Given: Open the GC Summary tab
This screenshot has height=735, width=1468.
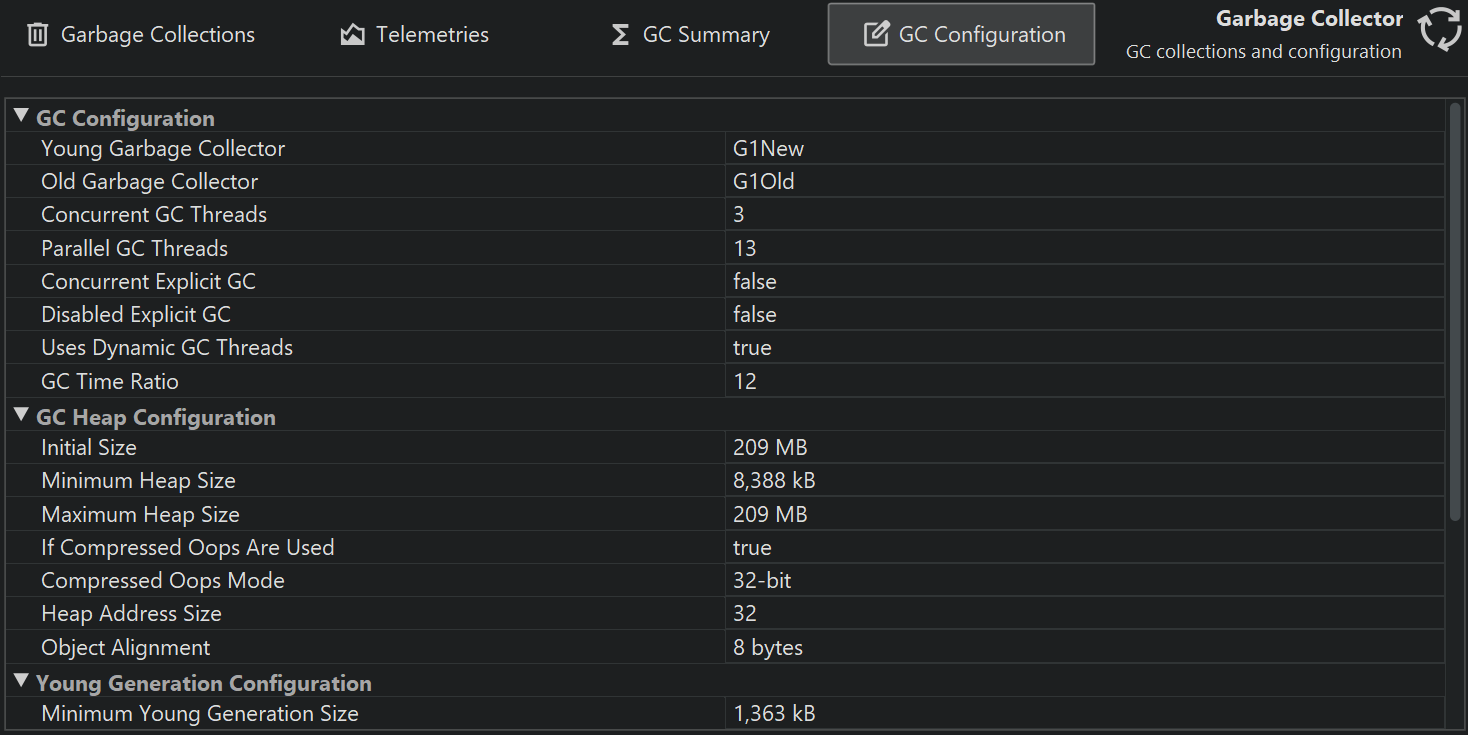Looking at the screenshot, I should coord(705,35).
